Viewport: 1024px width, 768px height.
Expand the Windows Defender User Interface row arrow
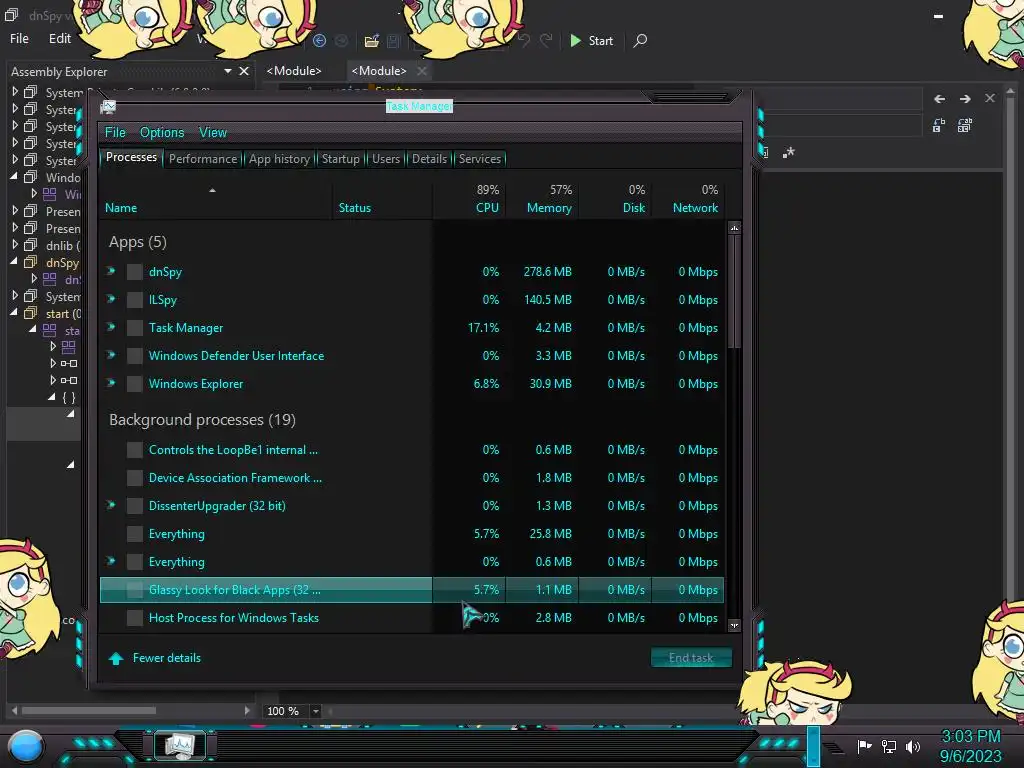(111, 355)
